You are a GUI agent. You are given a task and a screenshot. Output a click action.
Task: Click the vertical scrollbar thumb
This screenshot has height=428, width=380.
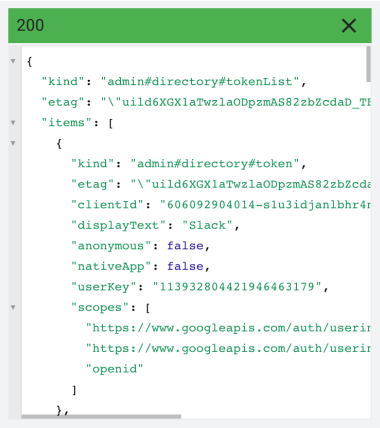pyautogui.click(x=368, y=64)
